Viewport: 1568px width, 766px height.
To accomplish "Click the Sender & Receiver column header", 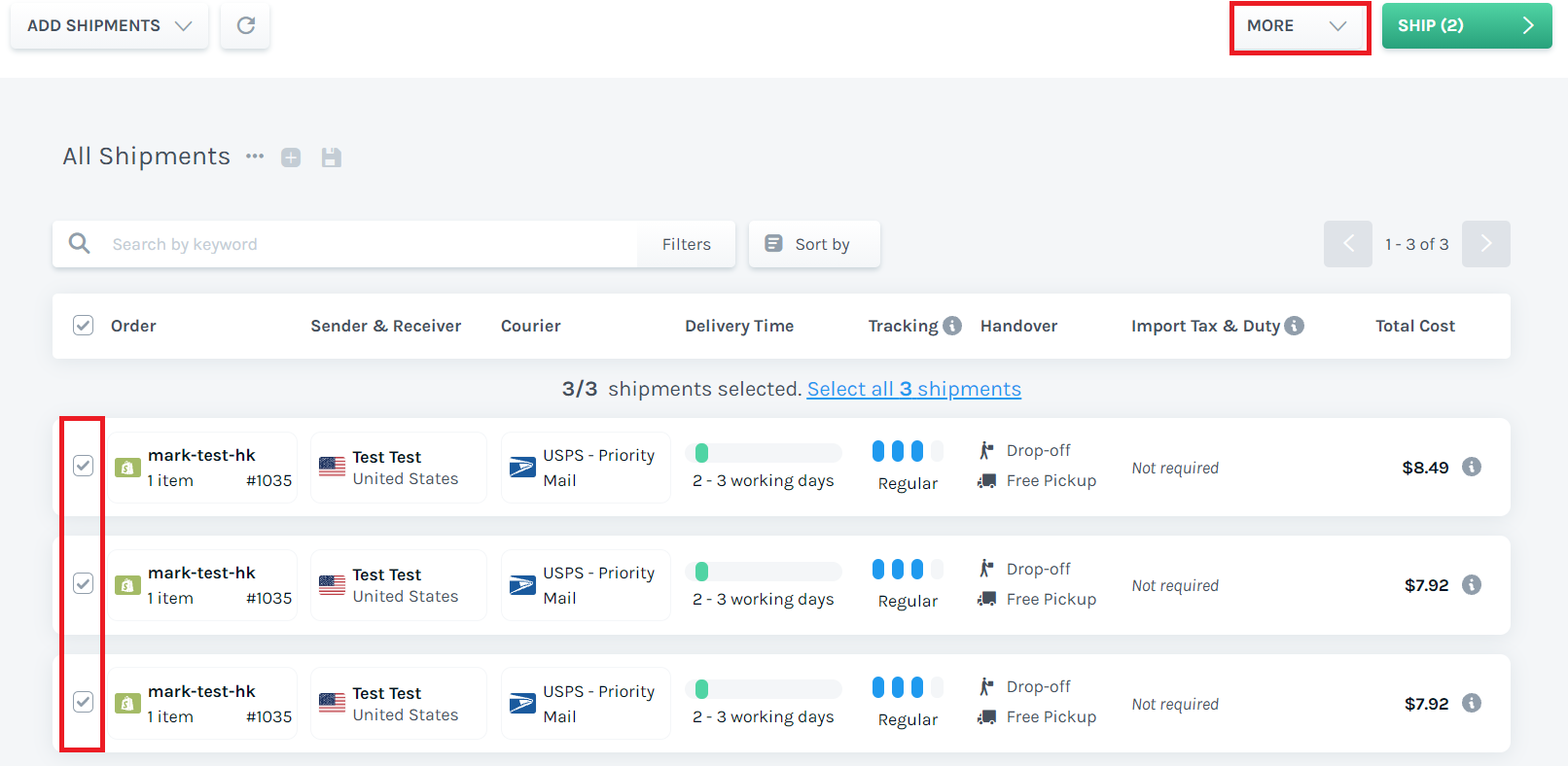I will (386, 326).
